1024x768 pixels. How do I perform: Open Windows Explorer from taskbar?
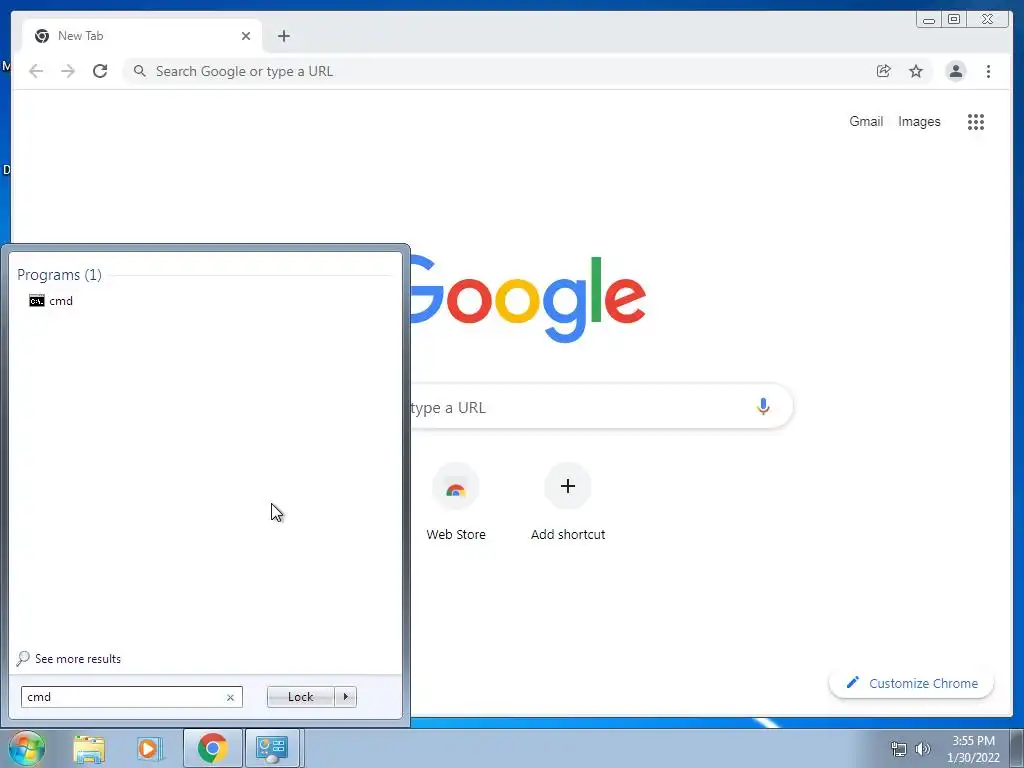[x=89, y=748]
